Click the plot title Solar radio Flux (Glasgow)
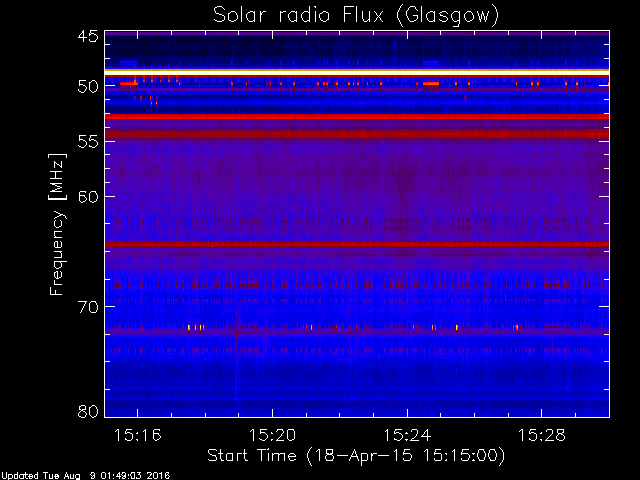The height and width of the screenshot is (480, 640). (356, 16)
